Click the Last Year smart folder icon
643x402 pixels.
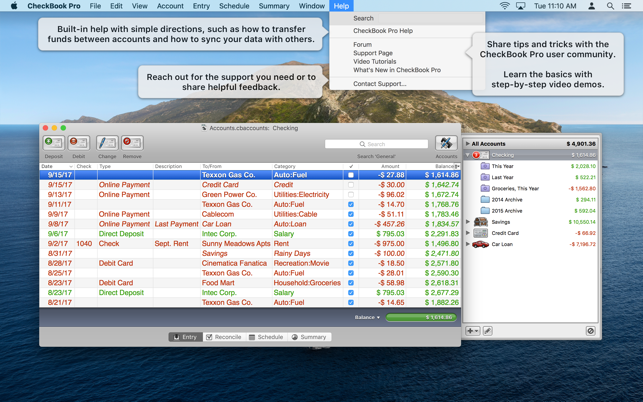coord(485,177)
